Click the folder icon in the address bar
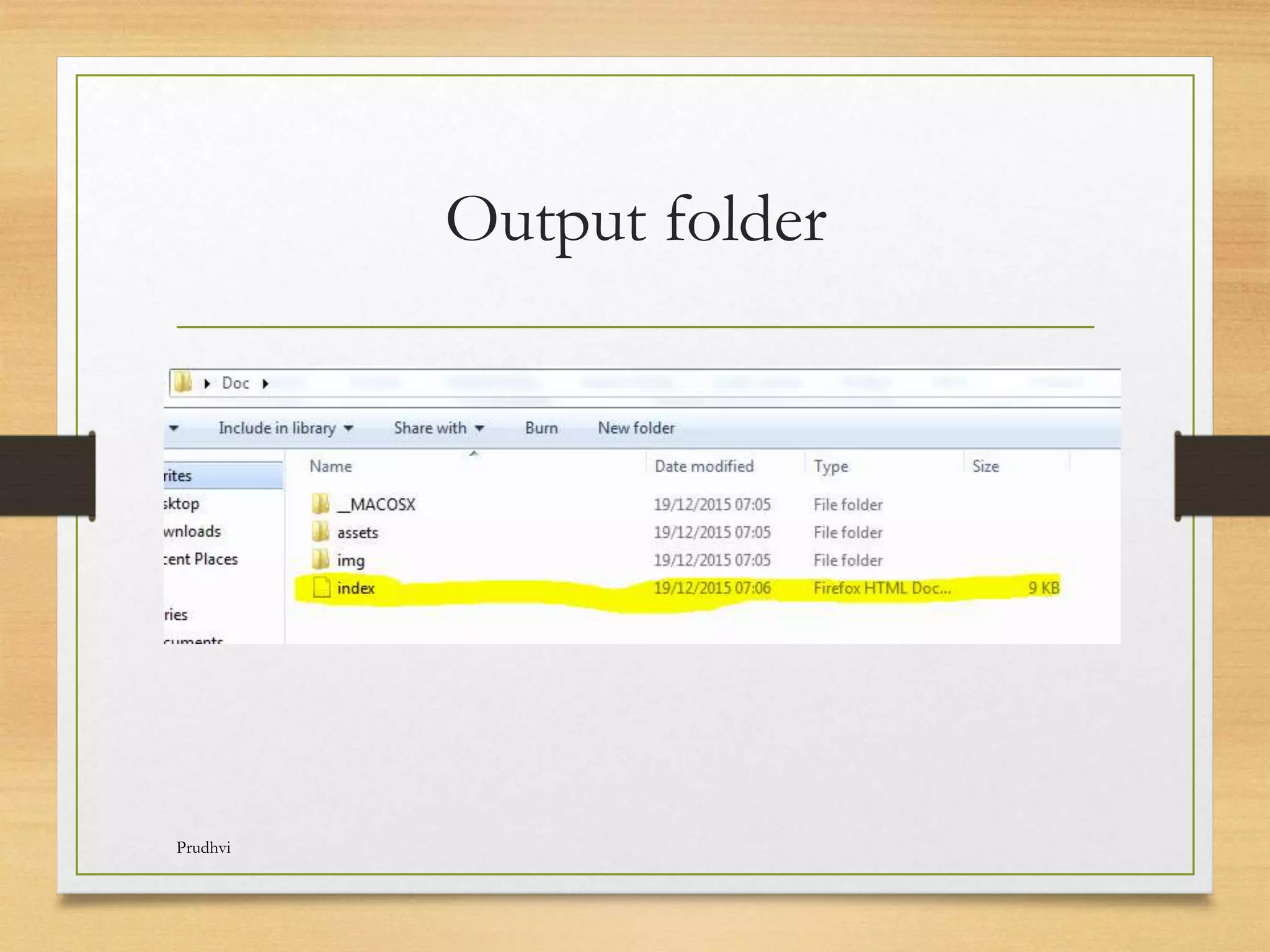 click(183, 382)
